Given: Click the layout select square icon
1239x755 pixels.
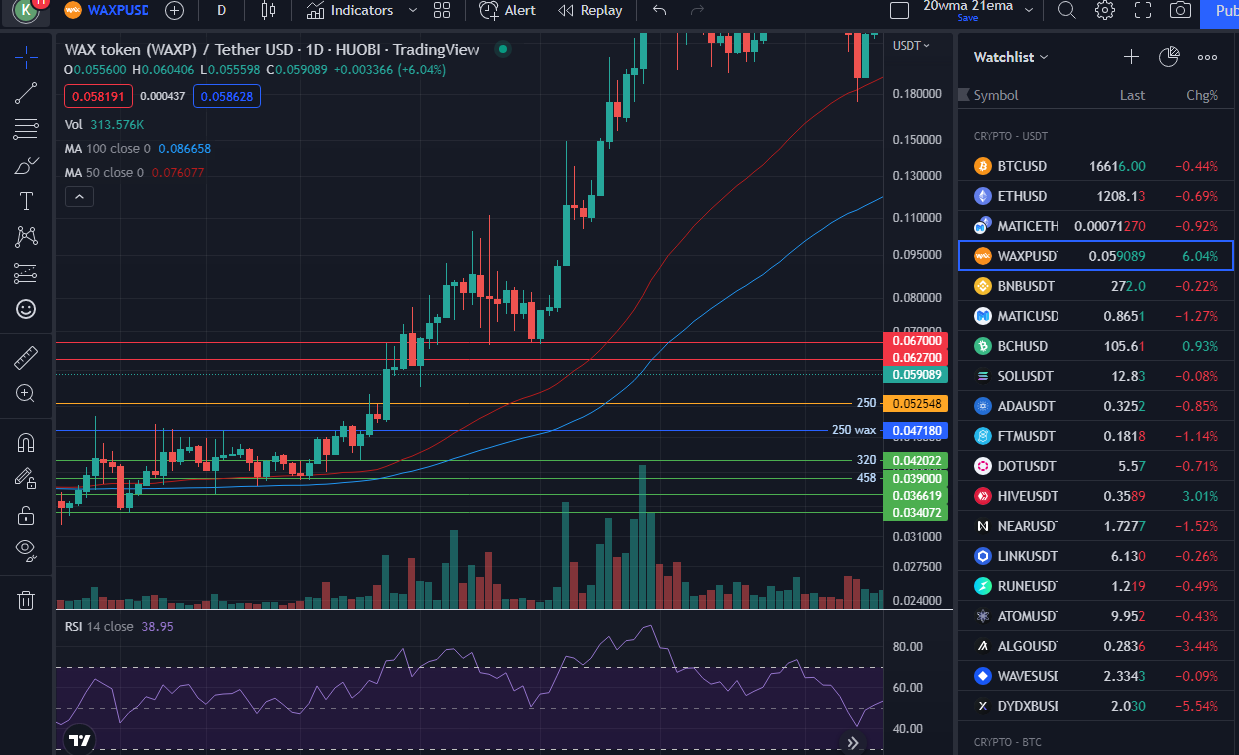Looking at the screenshot, I should point(899,10).
